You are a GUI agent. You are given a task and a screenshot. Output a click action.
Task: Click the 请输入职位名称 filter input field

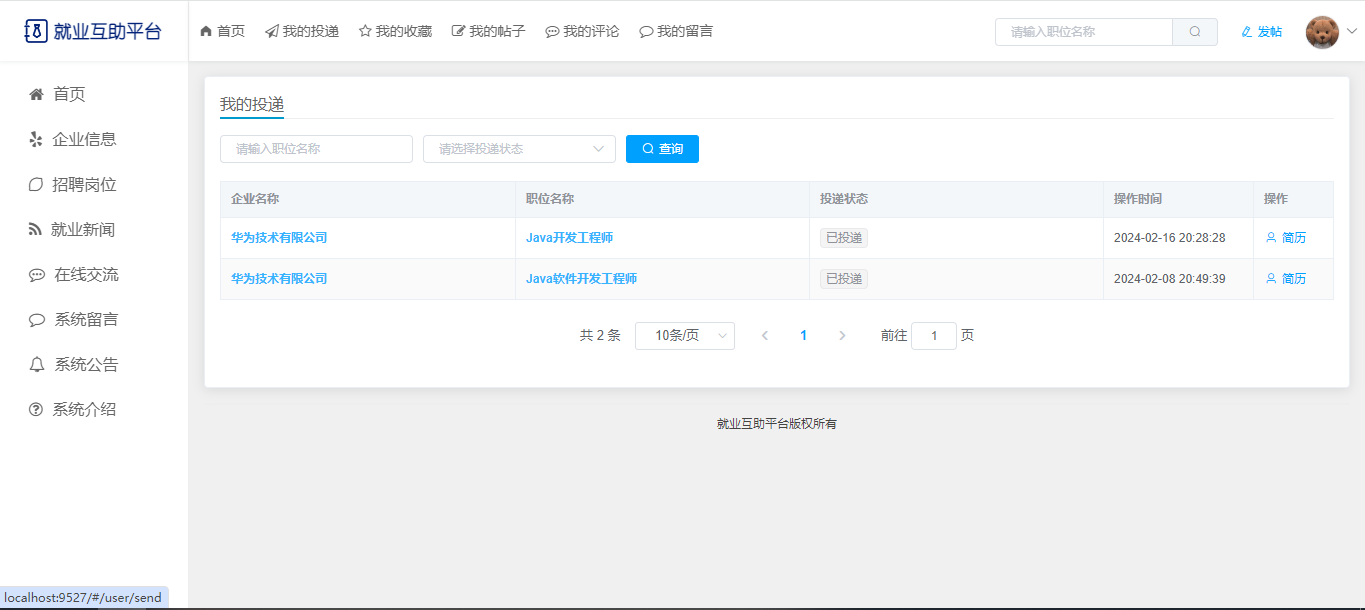316,149
